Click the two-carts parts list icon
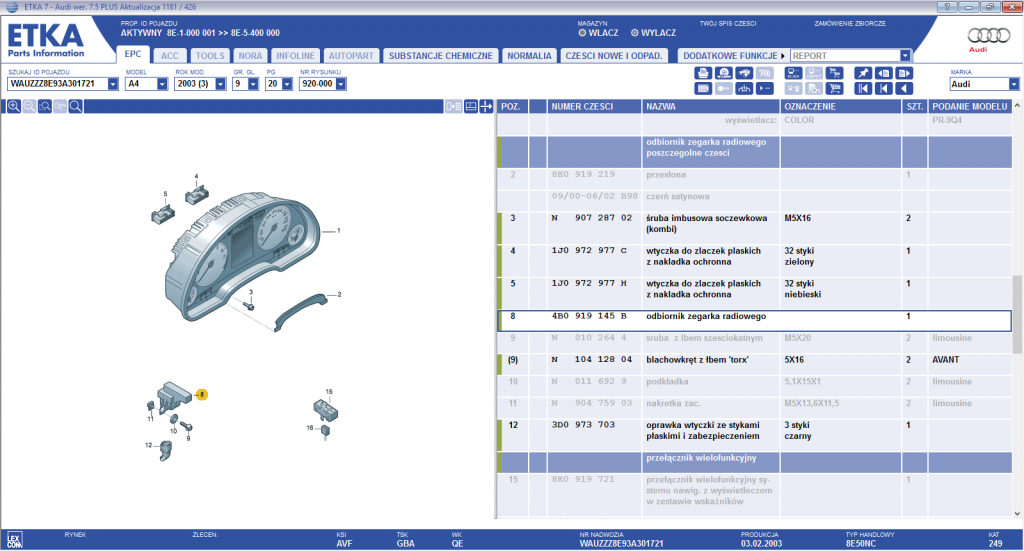This screenshot has height=551, width=1024. click(835, 73)
